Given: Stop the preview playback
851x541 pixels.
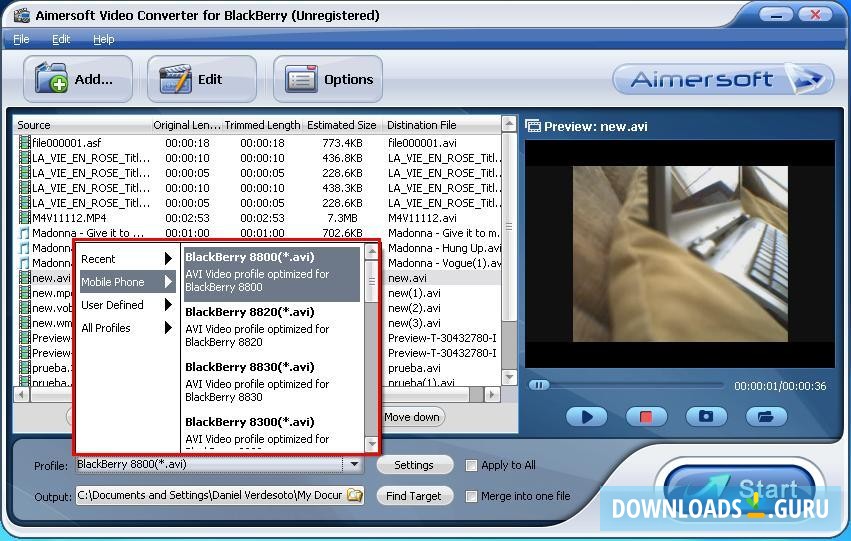Looking at the screenshot, I should pyautogui.click(x=646, y=417).
